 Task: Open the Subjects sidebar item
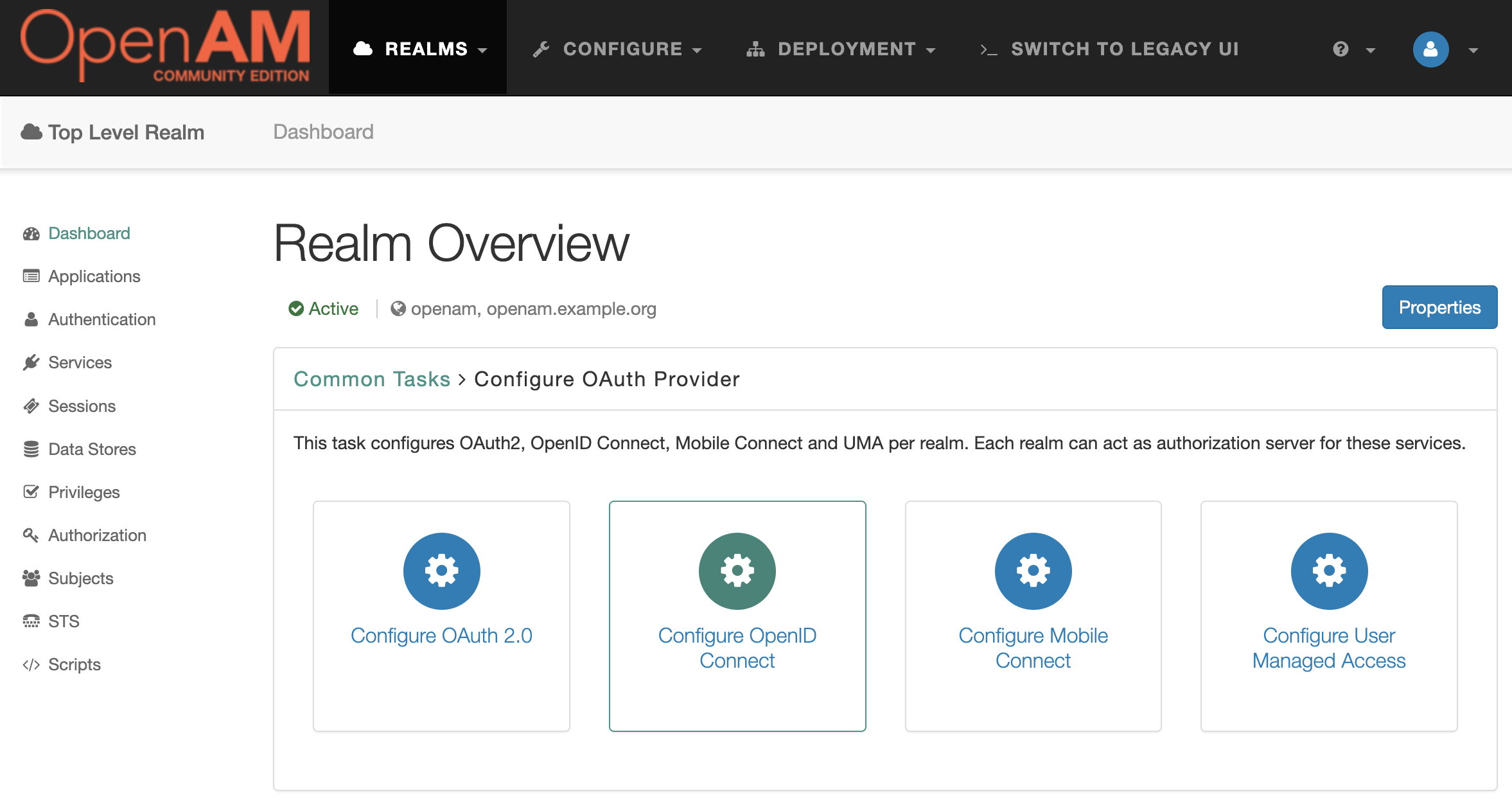(80, 578)
